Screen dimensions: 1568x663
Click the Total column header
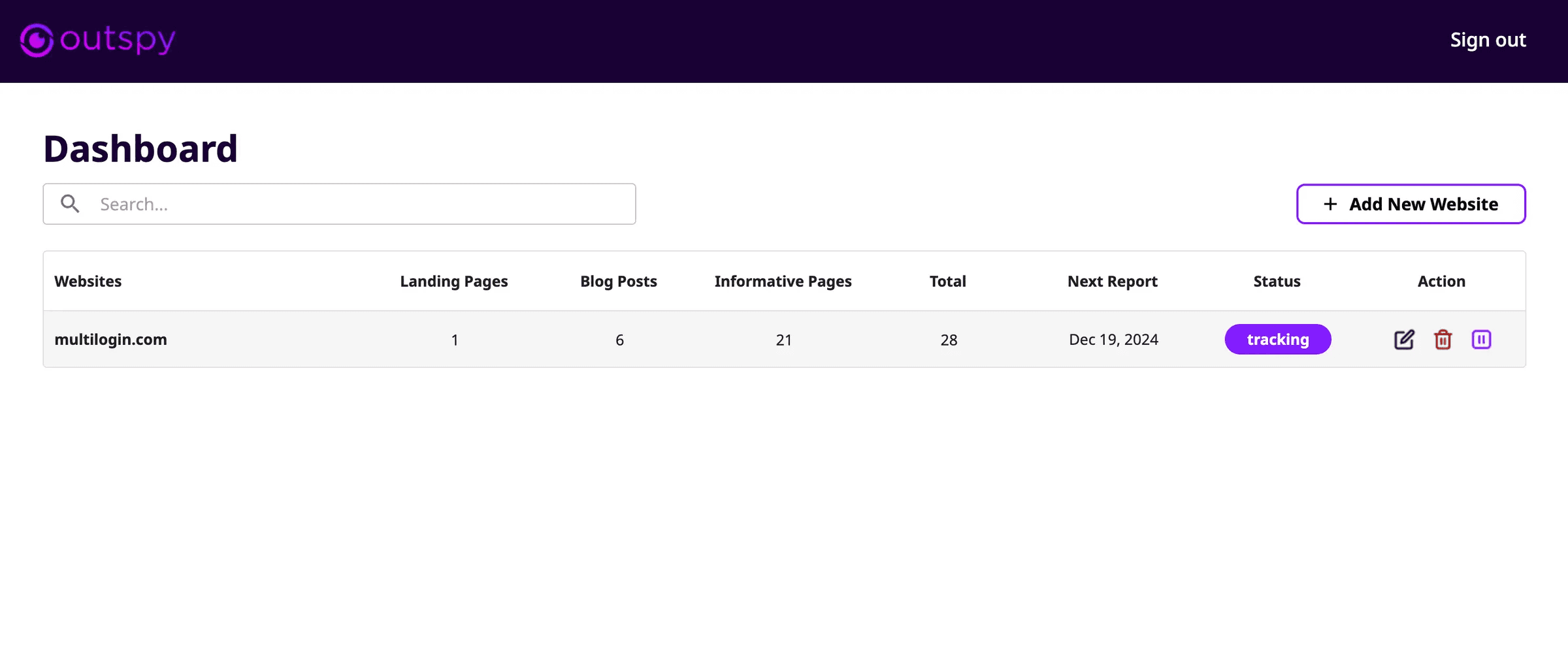(x=947, y=282)
